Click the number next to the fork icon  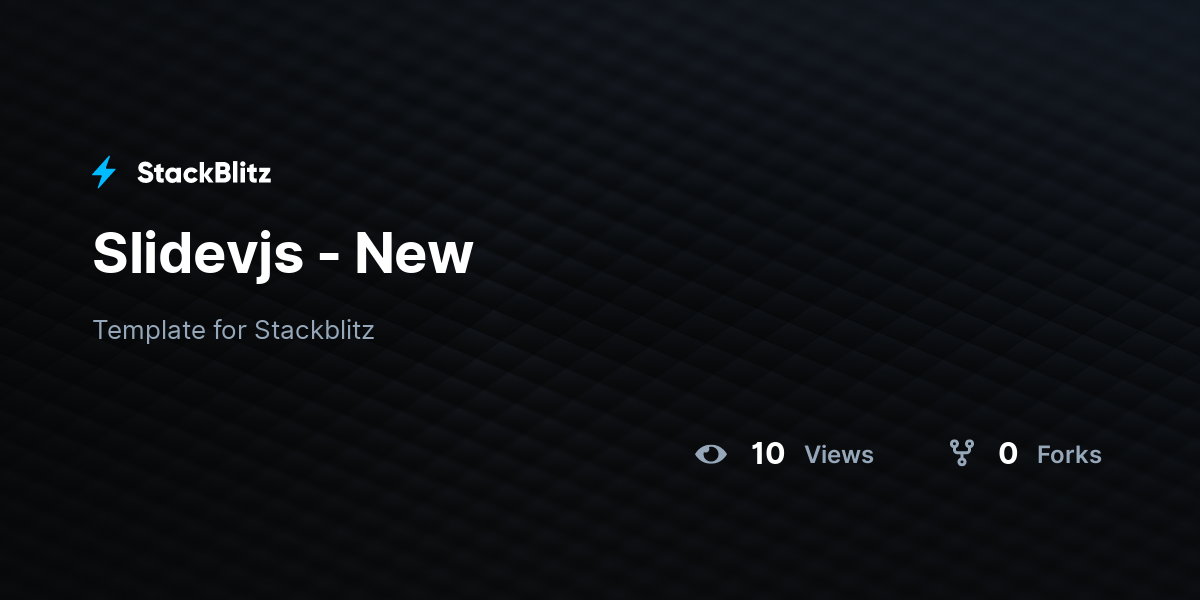pyautogui.click(x=1008, y=454)
